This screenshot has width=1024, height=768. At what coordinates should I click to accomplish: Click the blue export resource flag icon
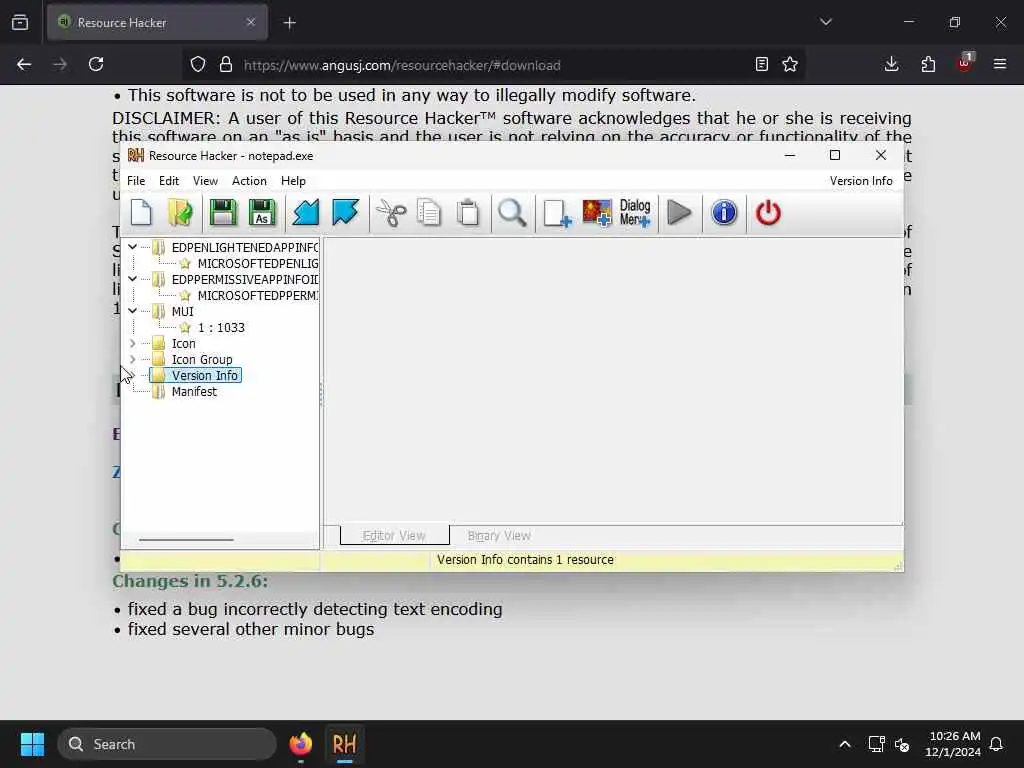tap(345, 213)
